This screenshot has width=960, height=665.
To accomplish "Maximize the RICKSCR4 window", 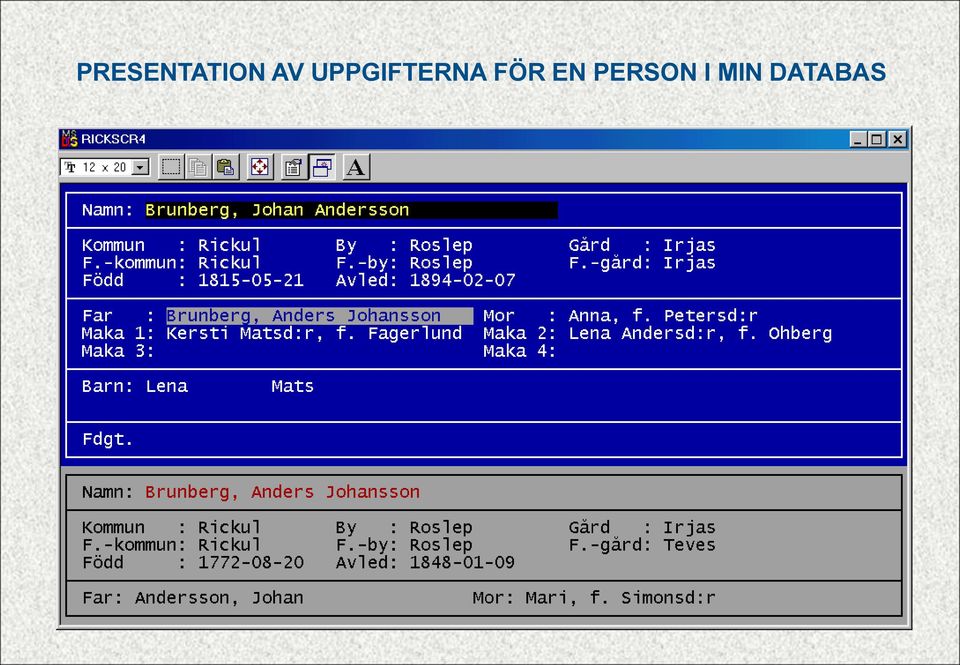I will tap(877, 140).
